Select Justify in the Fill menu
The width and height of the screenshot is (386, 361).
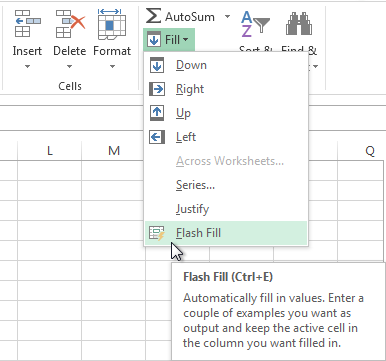pos(226,209)
